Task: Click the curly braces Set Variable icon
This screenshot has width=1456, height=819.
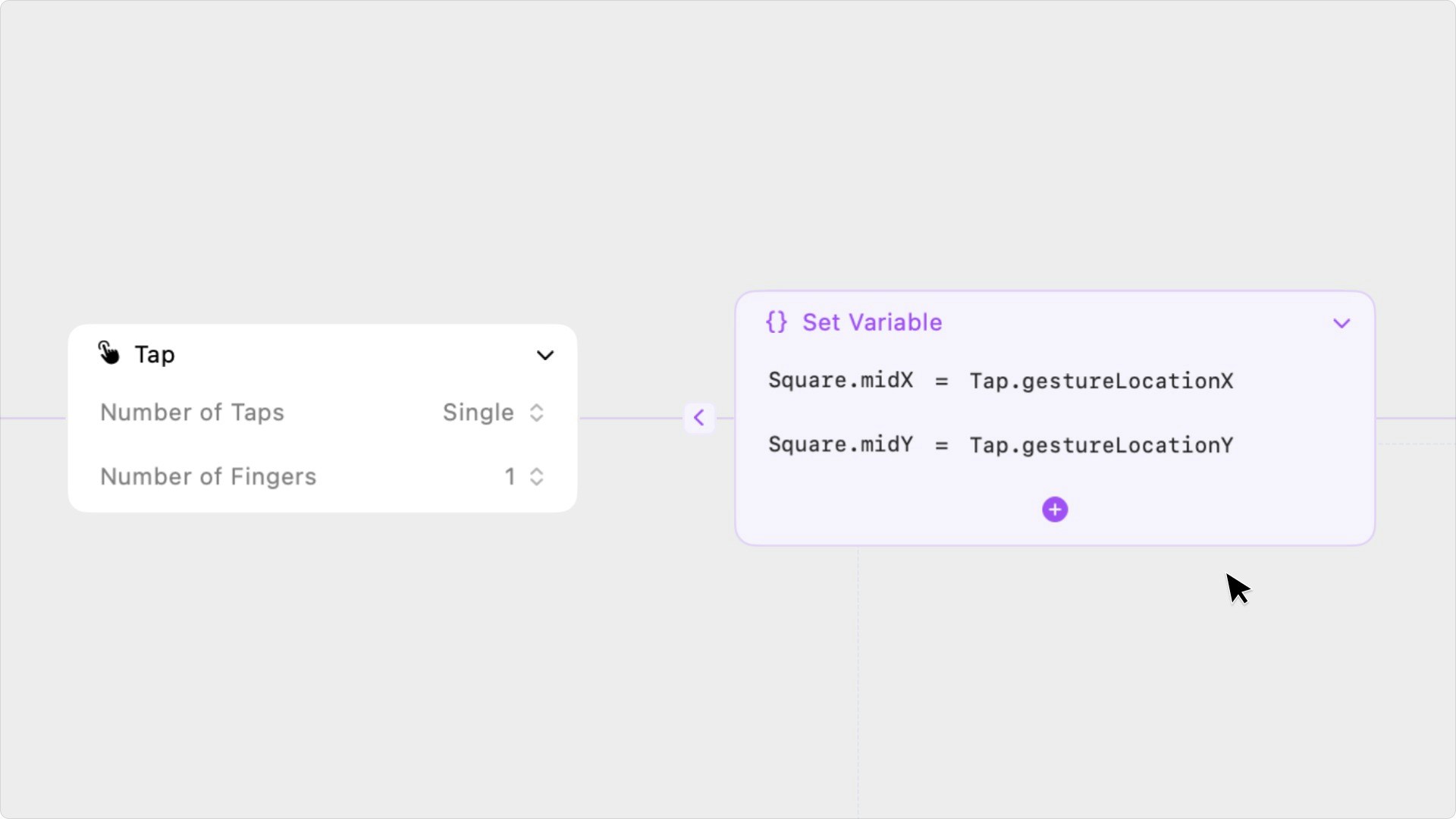Action: coord(777,322)
